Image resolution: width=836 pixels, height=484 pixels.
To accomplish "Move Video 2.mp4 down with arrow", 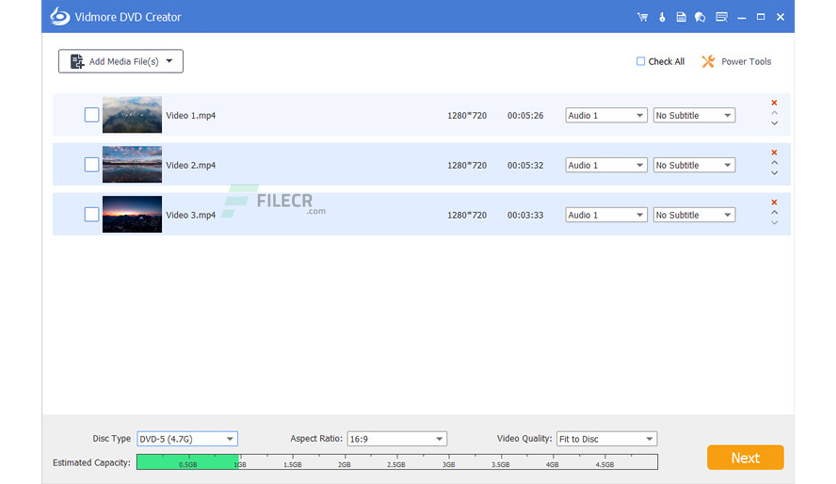I will (775, 173).
